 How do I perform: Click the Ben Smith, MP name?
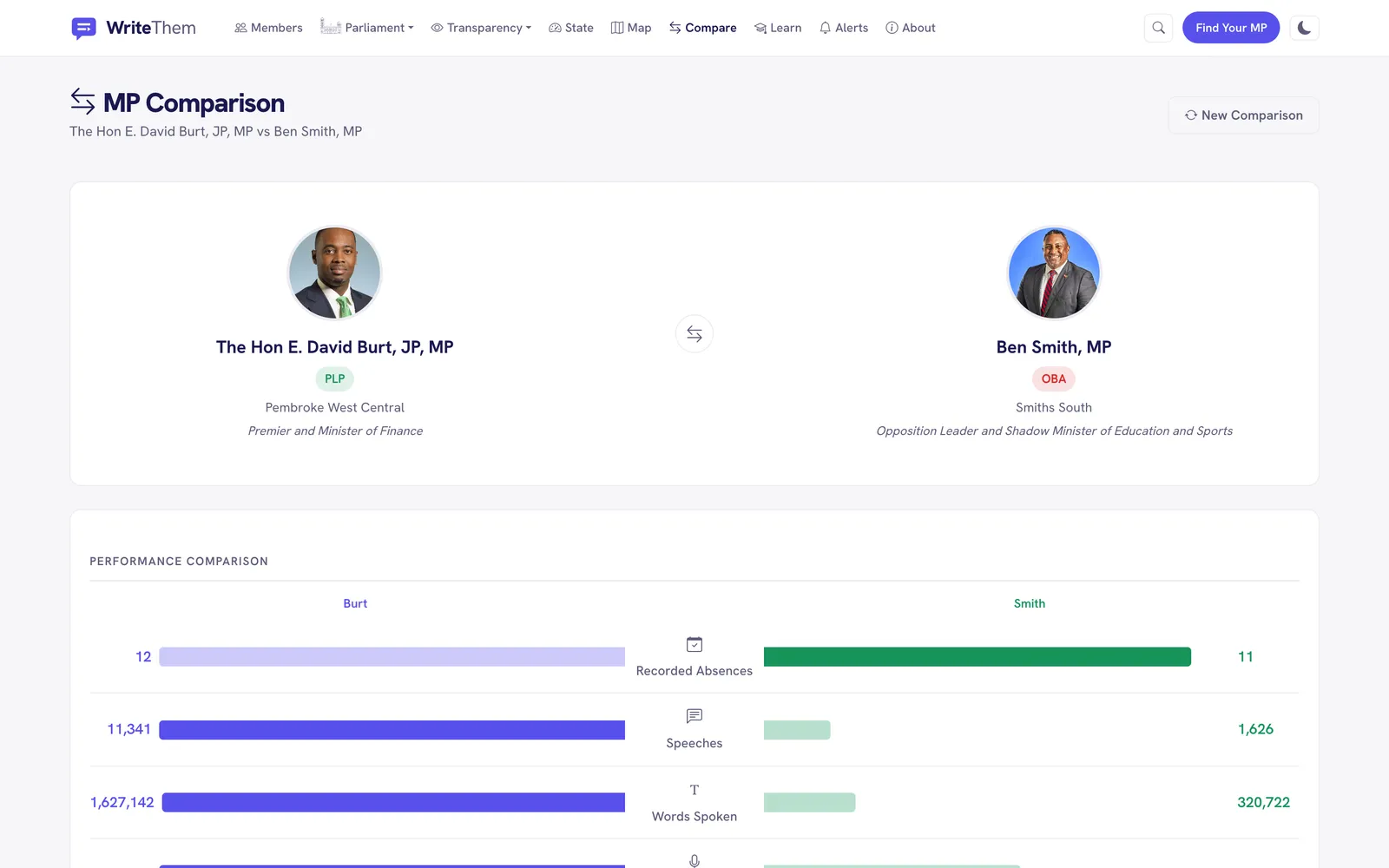[1054, 347]
